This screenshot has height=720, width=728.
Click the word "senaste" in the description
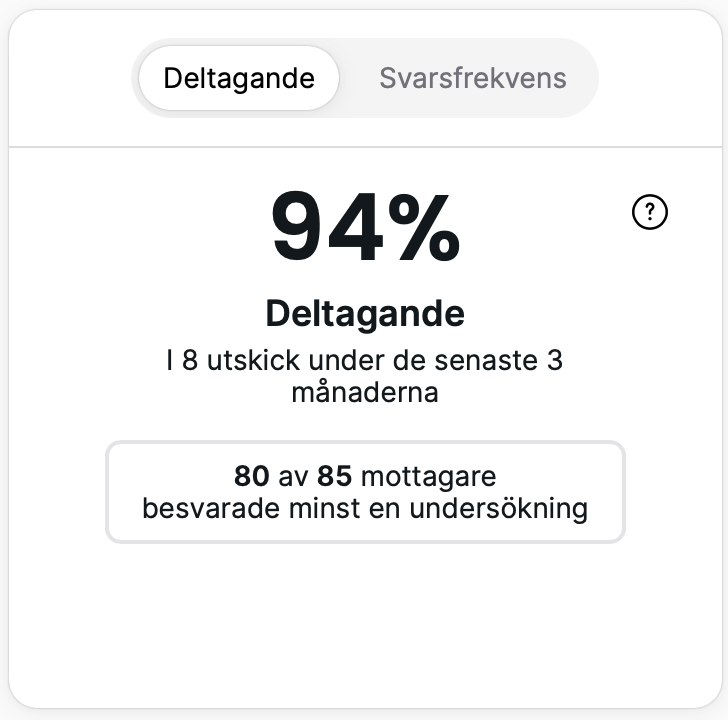coord(495,361)
